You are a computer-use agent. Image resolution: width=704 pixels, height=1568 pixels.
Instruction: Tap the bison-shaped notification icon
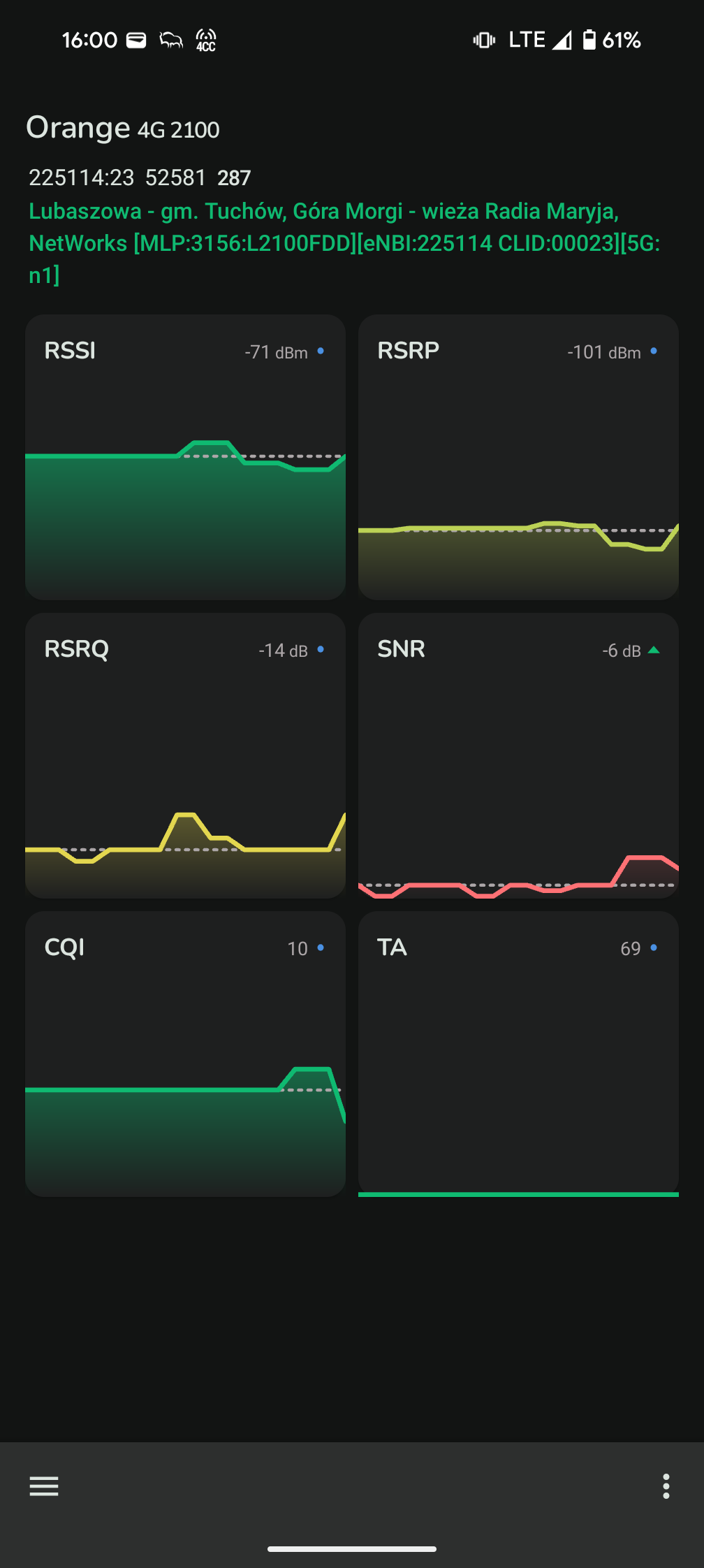pyautogui.click(x=171, y=41)
